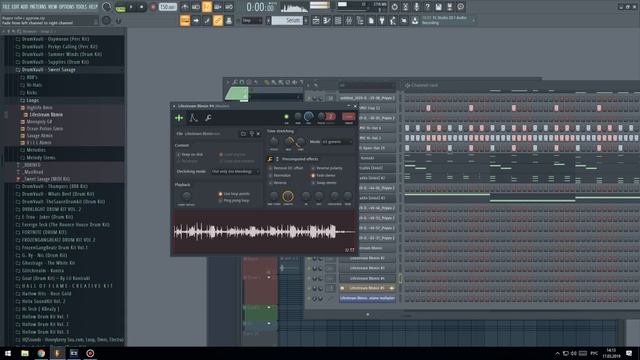Click the tempo field showing 150
Viewport: 640px width, 360px height.
(x=167, y=7)
